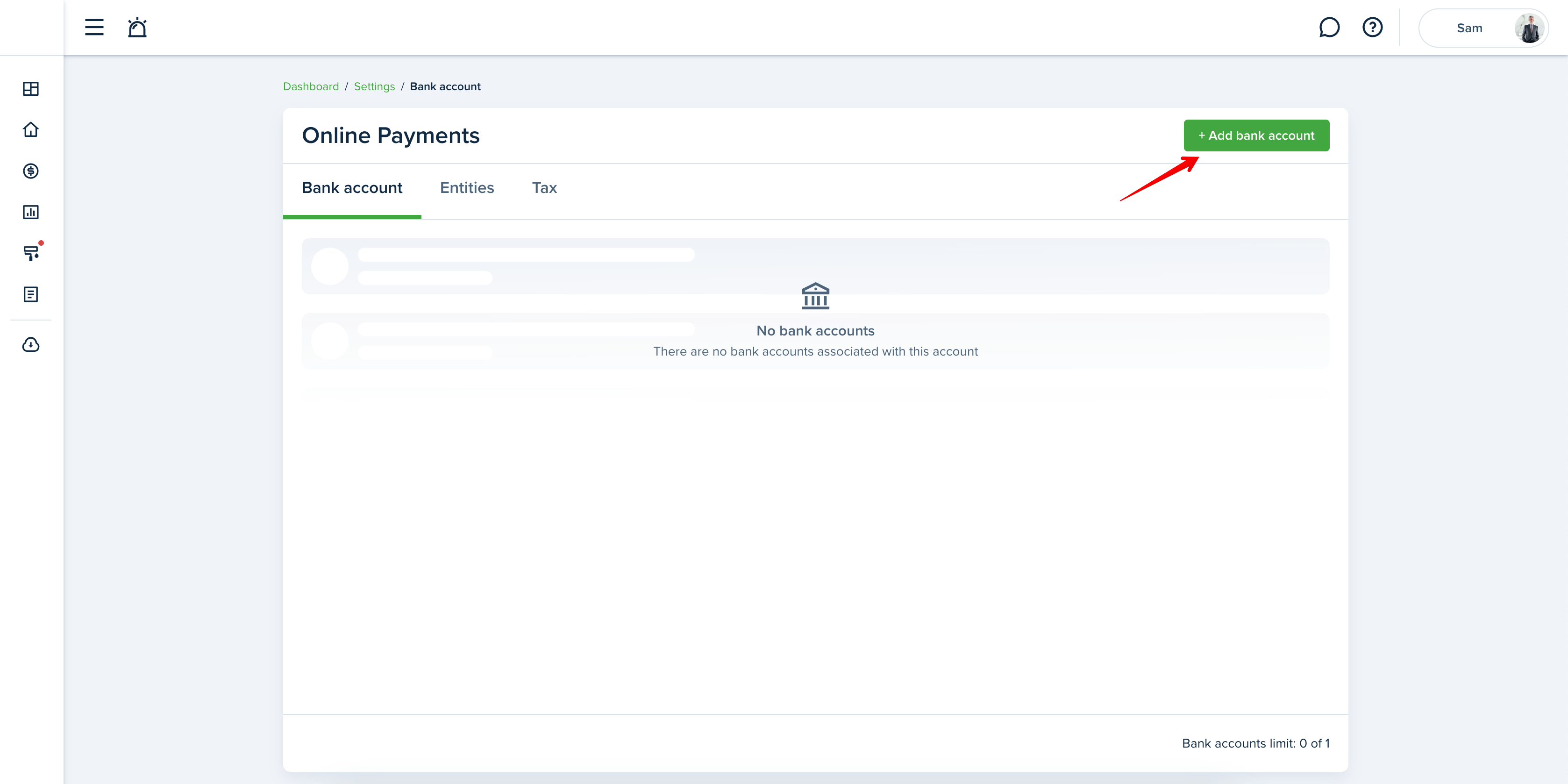Open the Sam user menu

1483,28
